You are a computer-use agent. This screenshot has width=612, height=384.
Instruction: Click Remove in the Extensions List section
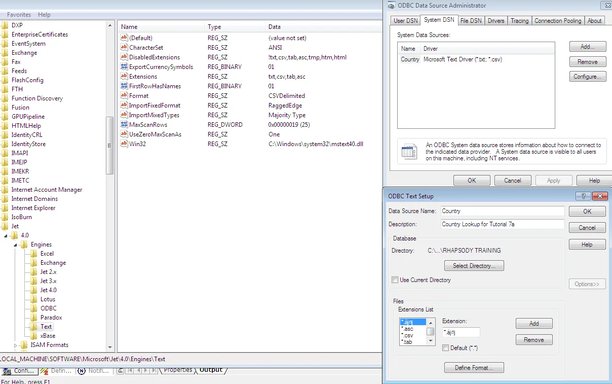(x=534, y=340)
